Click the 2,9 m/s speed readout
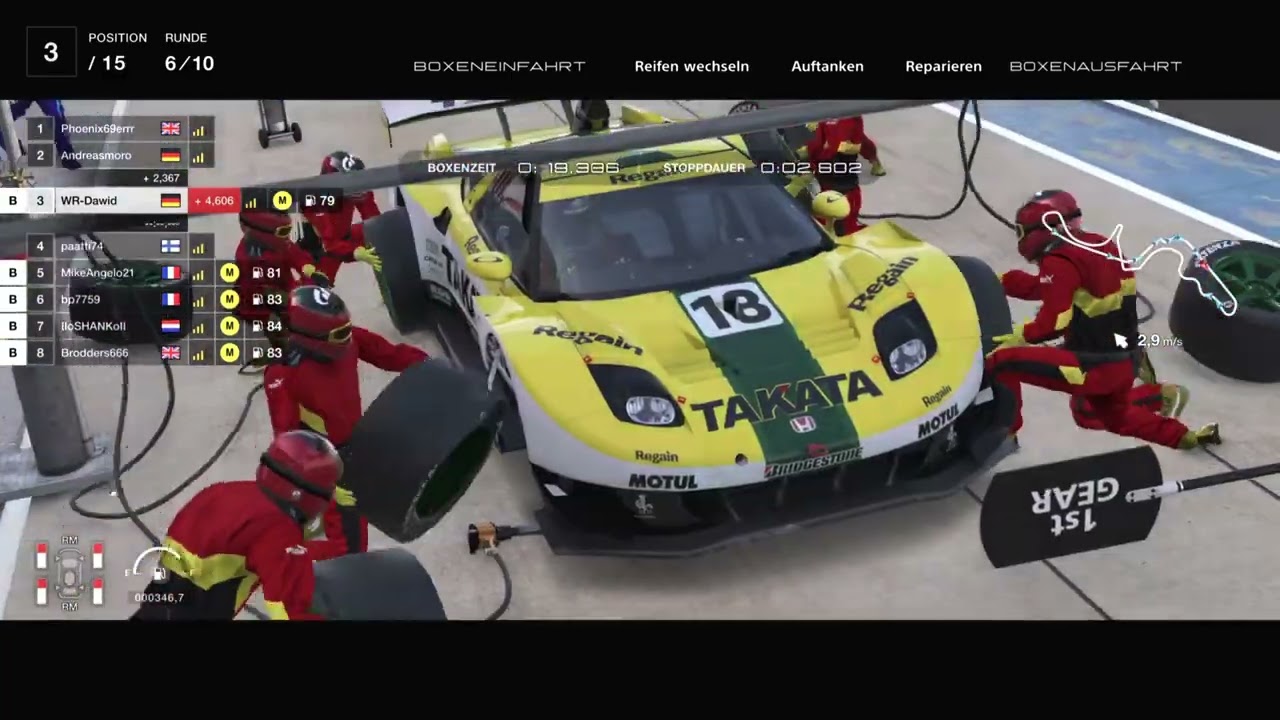1280x720 pixels. point(1159,341)
